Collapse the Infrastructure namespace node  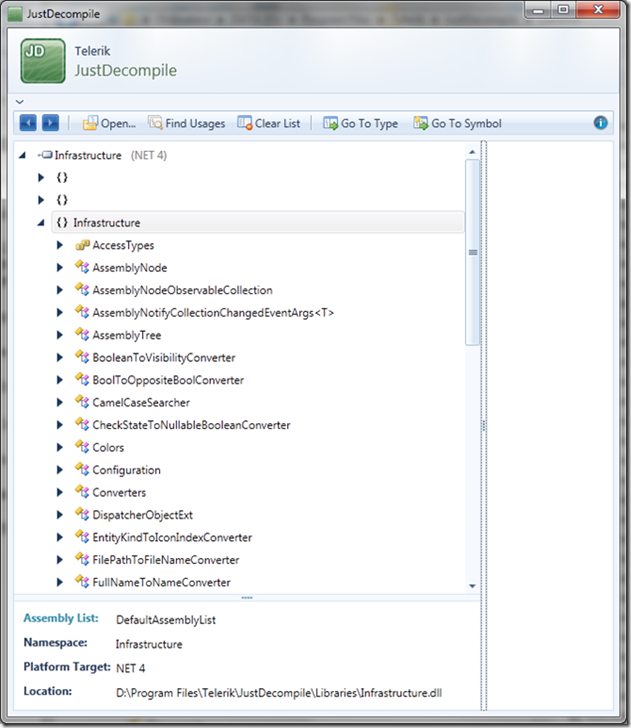tap(41, 223)
